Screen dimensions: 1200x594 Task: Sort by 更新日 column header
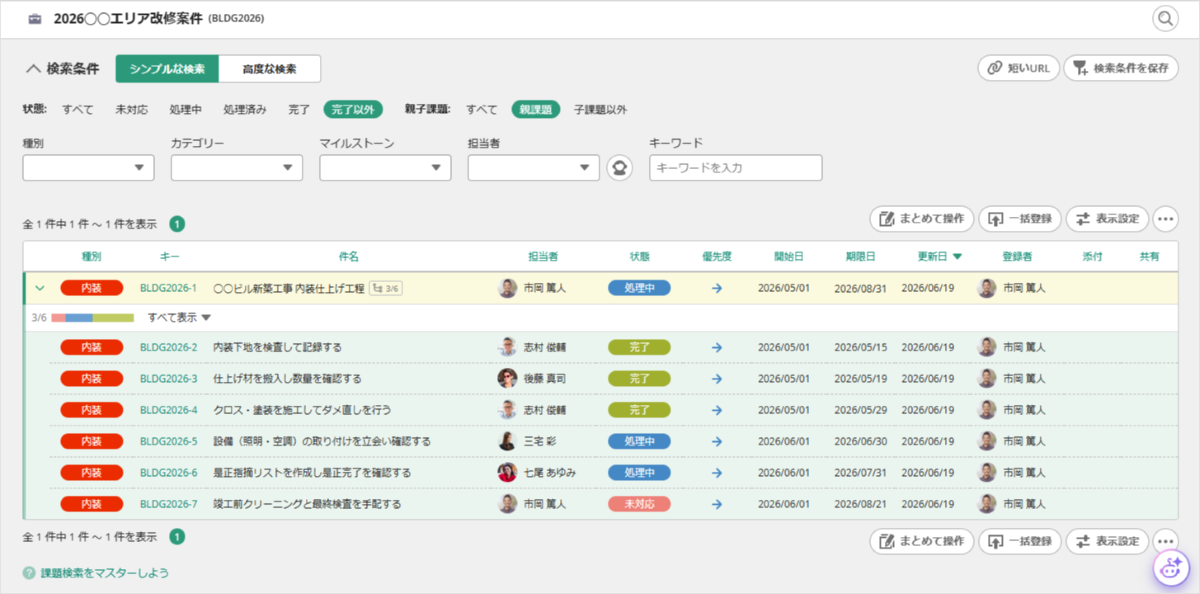940,257
